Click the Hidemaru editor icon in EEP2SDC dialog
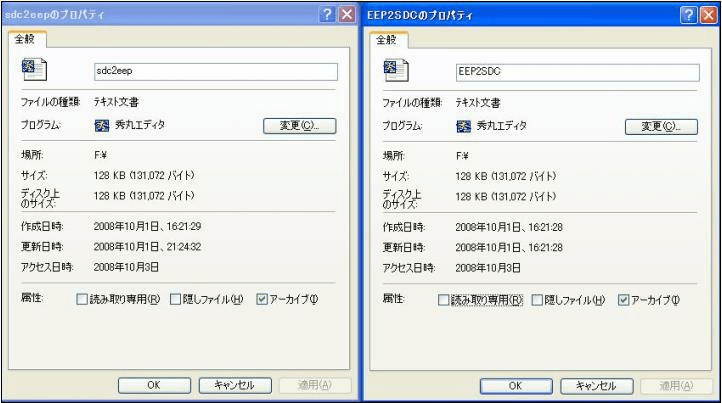 (x=464, y=126)
